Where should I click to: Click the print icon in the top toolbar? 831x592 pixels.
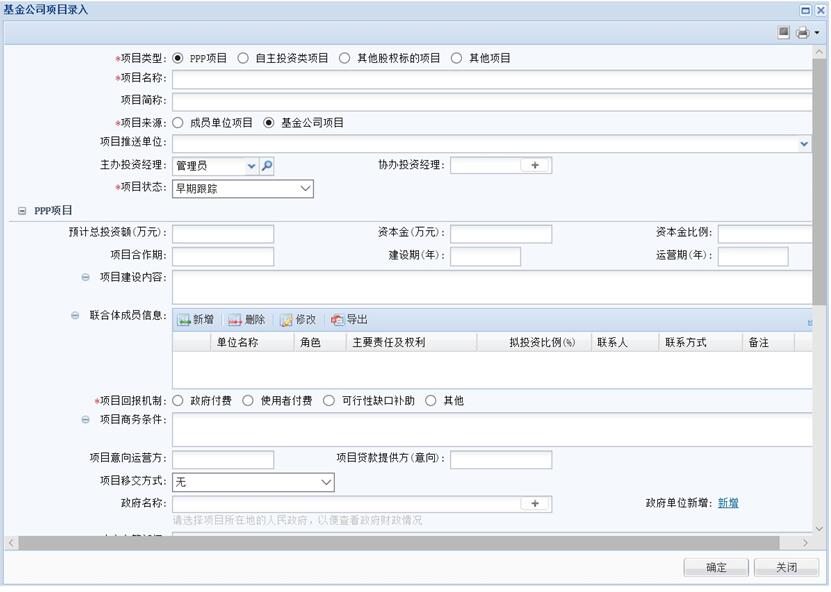(801, 33)
